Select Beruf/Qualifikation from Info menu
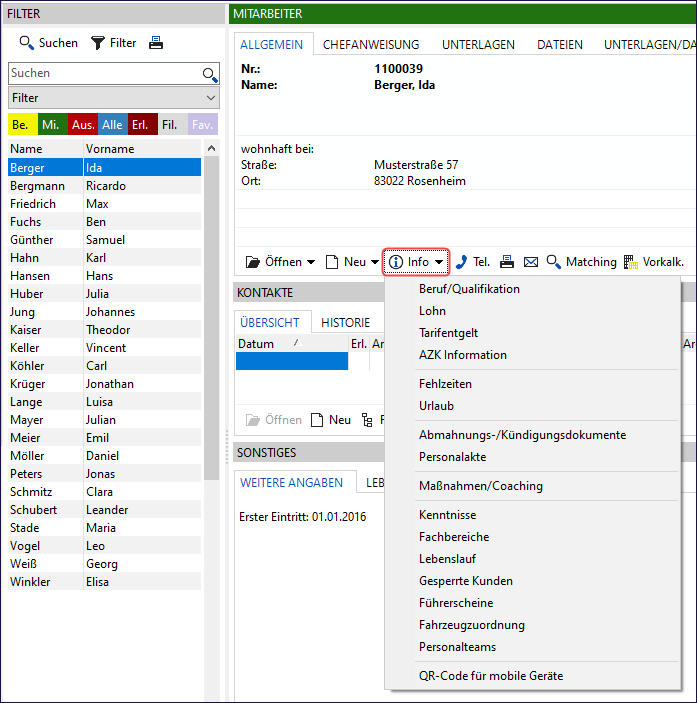The image size is (697, 703). click(x=533, y=289)
